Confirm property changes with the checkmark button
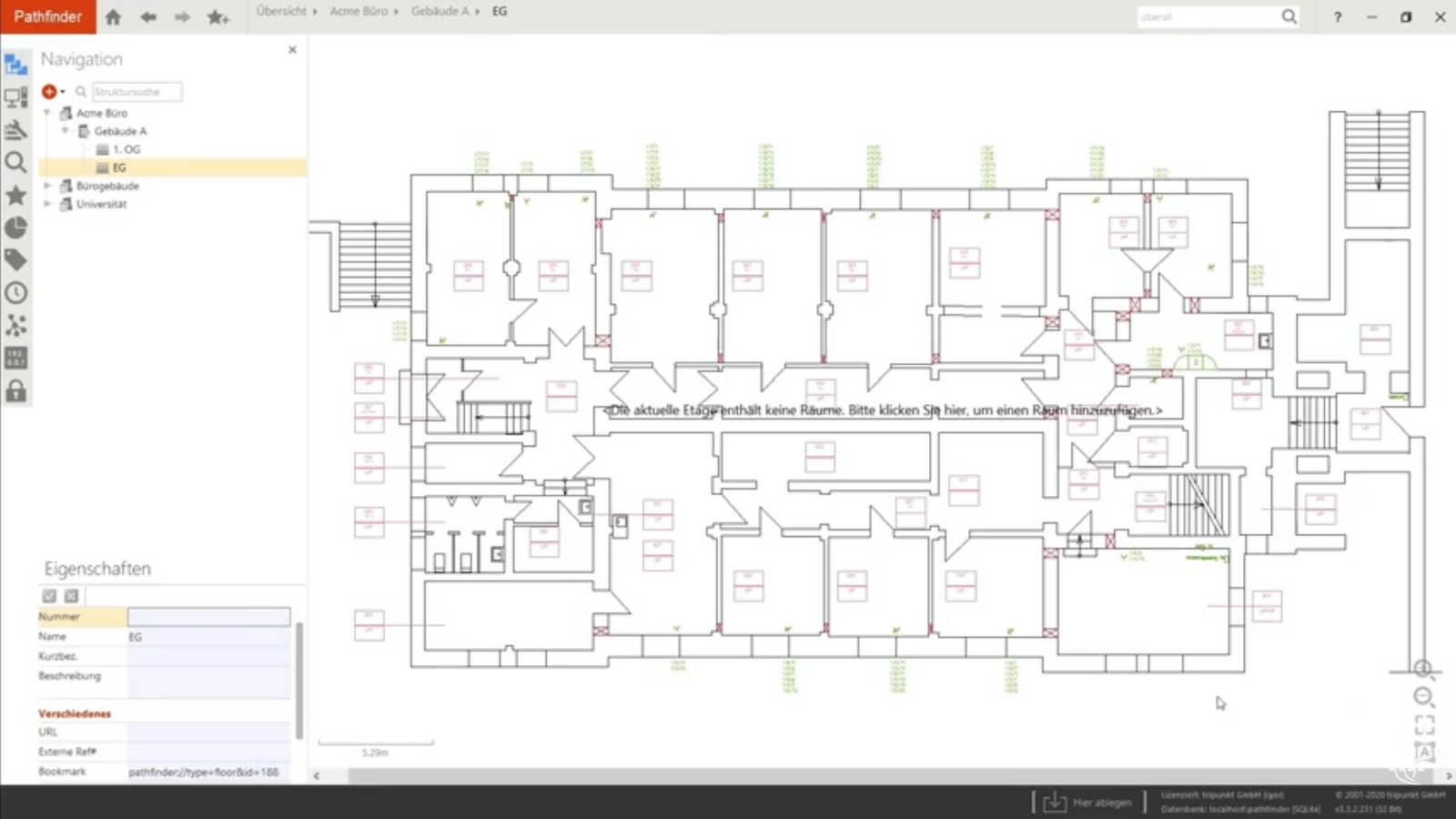The height and width of the screenshot is (819, 1456). (49, 596)
